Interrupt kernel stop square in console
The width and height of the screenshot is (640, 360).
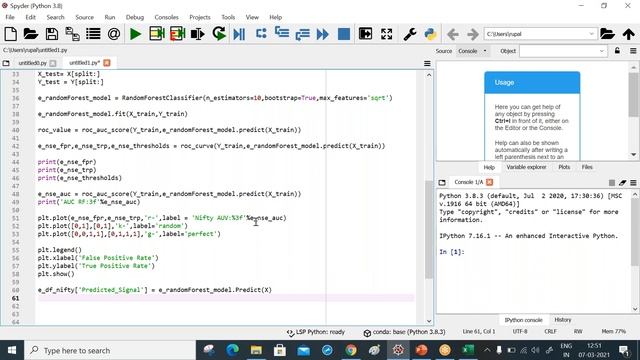(x=611, y=182)
